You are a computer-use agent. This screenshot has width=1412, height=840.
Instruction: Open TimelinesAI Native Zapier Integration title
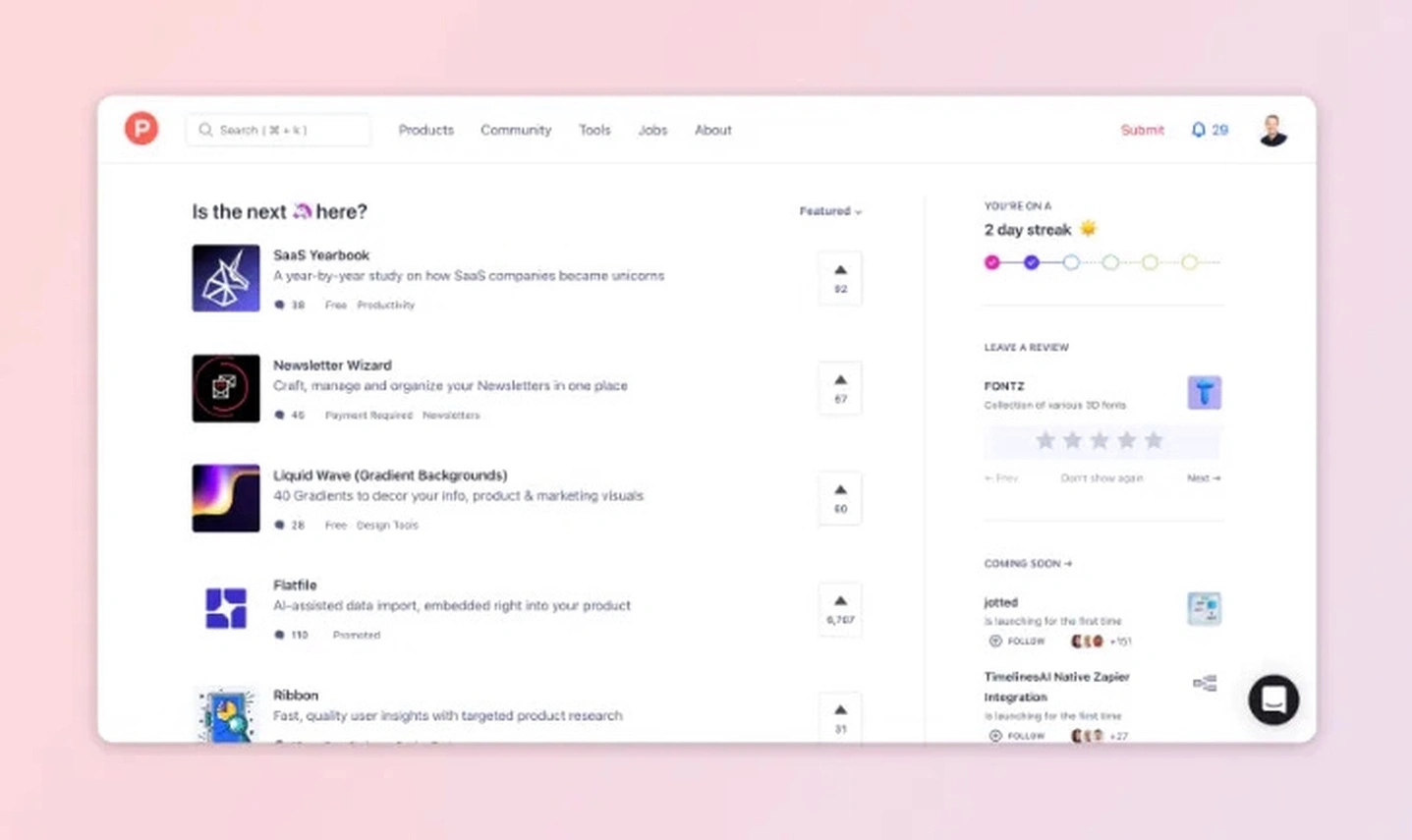coord(1056,687)
